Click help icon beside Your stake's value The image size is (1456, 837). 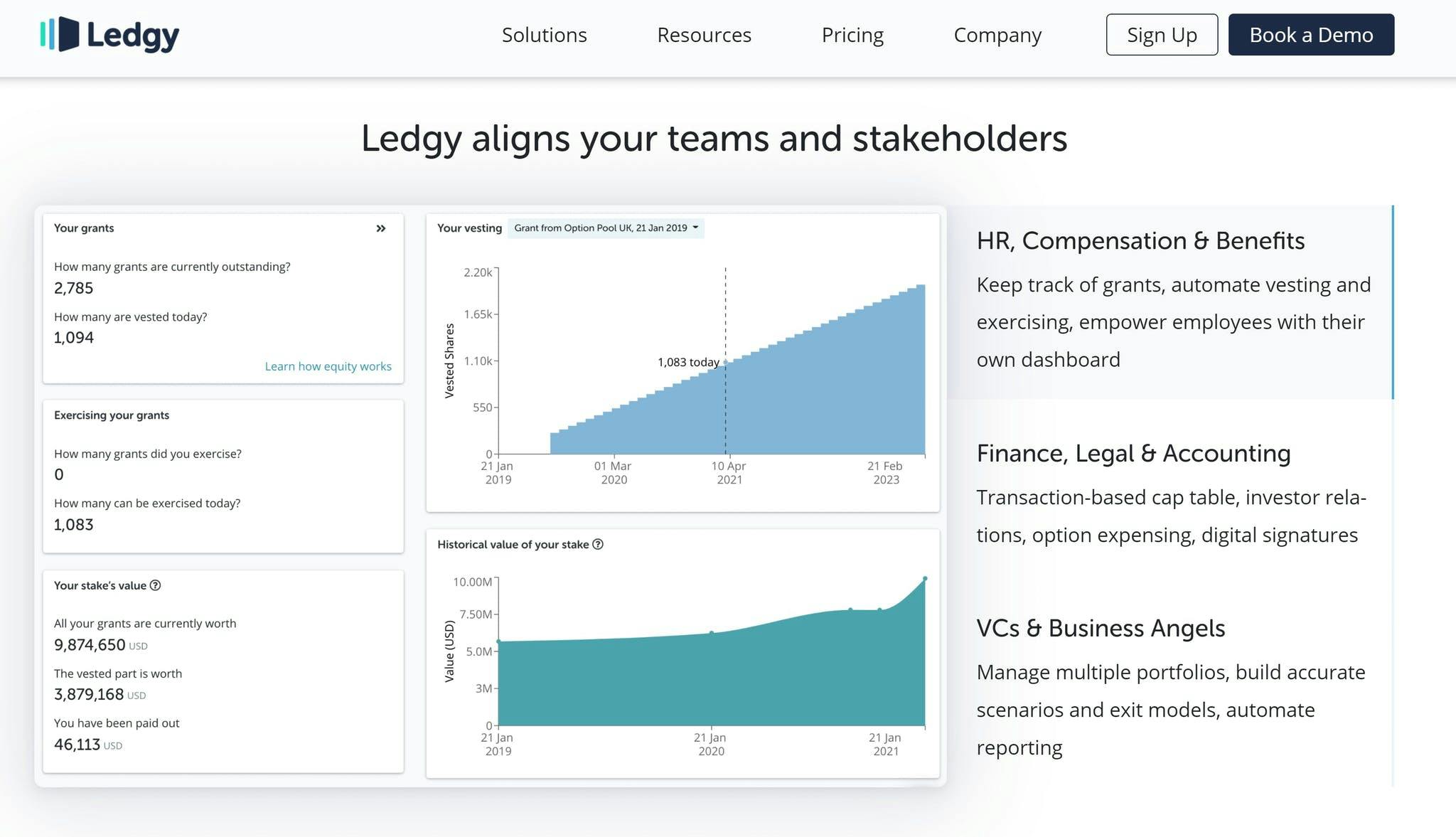(156, 585)
